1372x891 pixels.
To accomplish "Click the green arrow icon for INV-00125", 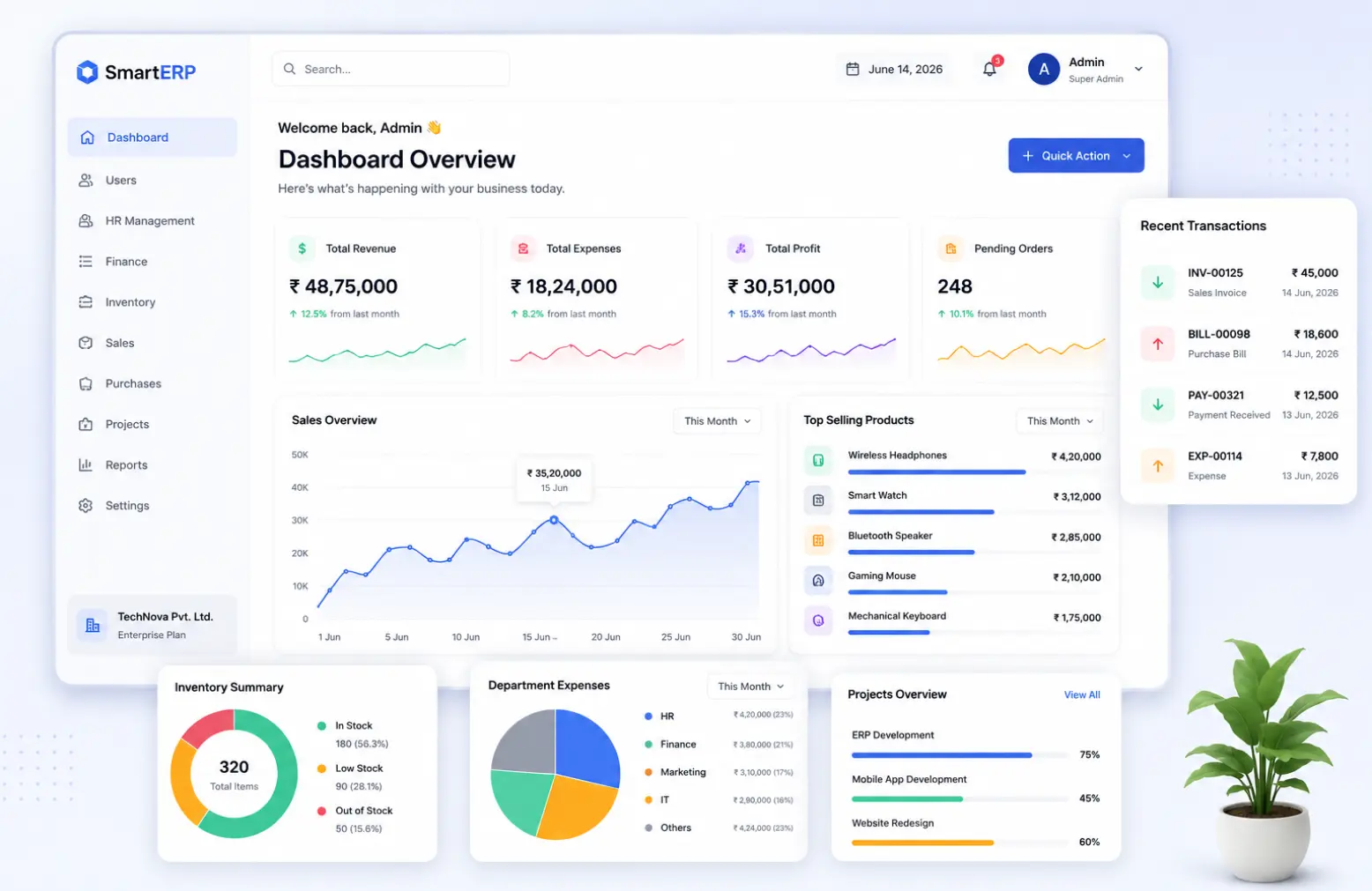I will 1158,283.
